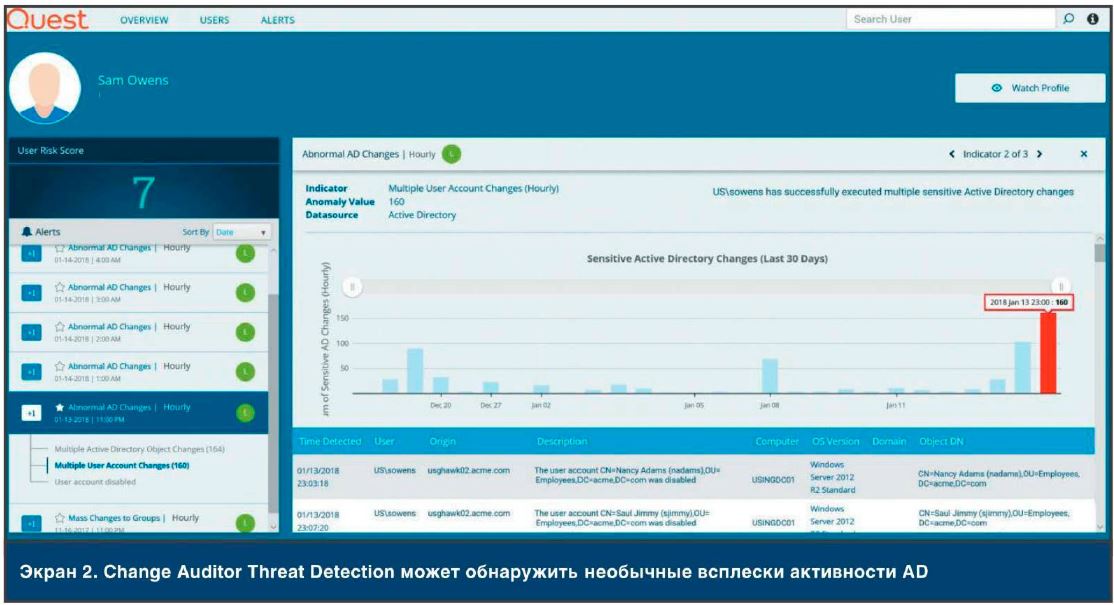The width and height of the screenshot is (1114, 605).
Task: Open the OVERVIEW tab
Action: (144, 20)
